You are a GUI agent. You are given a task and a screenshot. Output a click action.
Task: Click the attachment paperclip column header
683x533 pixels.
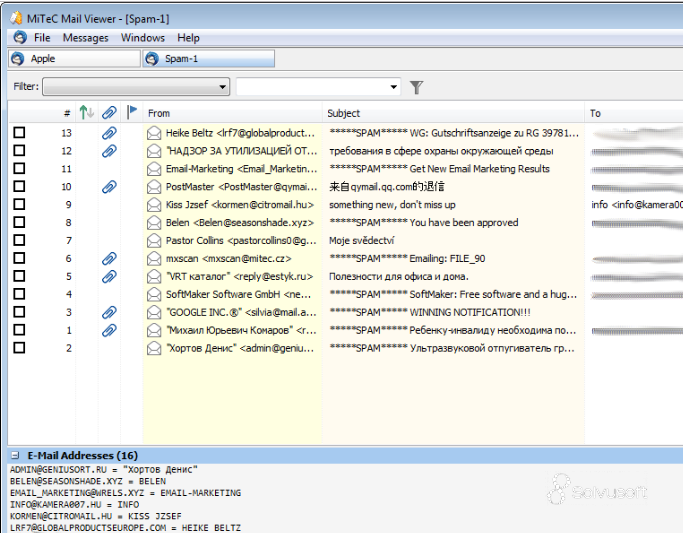(109, 113)
